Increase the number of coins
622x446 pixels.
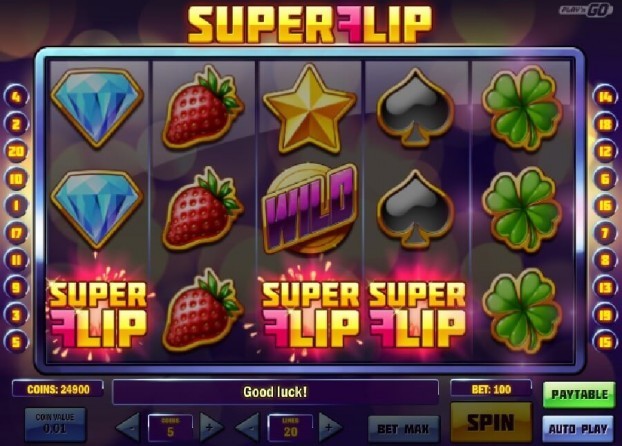click(211, 427)
